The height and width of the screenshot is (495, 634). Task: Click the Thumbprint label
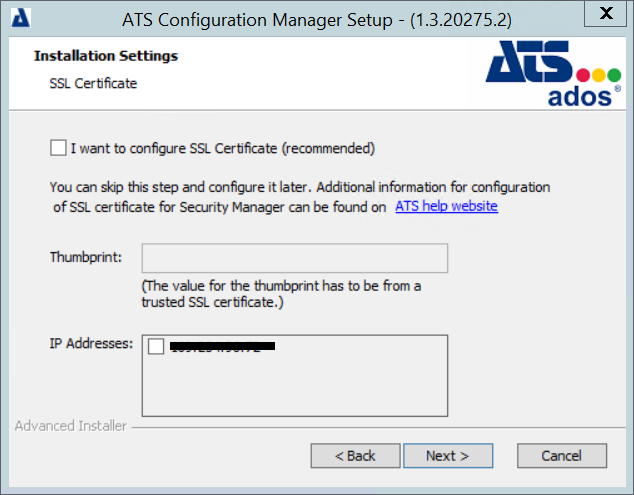pos(86,257)
